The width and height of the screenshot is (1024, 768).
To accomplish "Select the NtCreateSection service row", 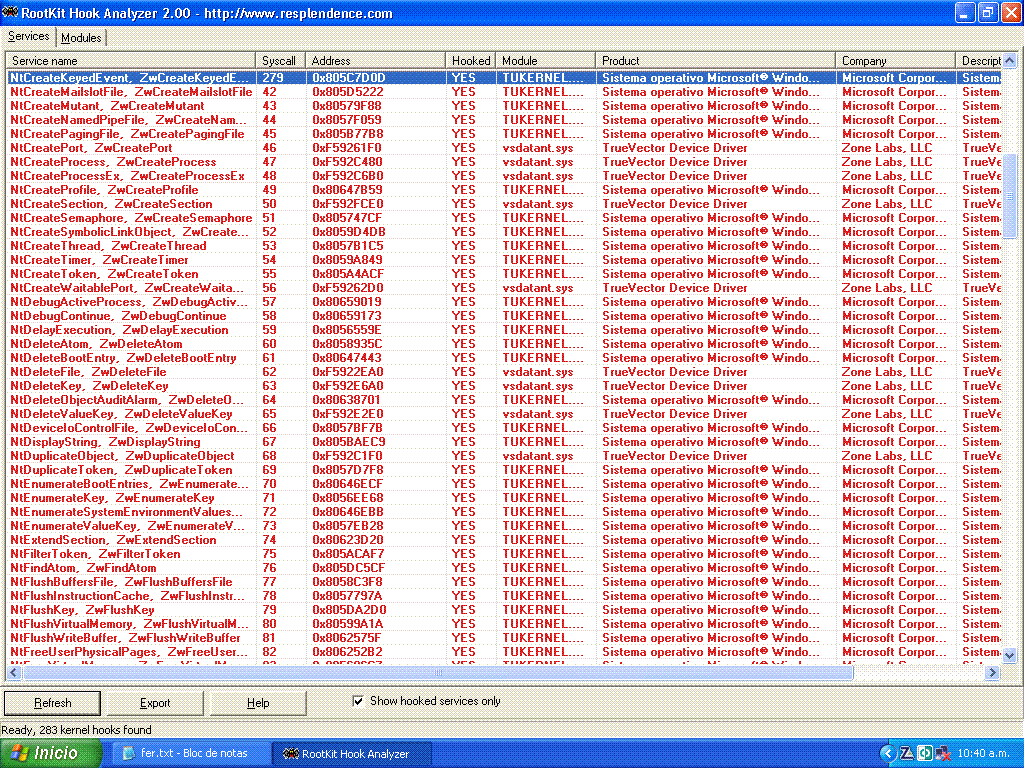I will (x=504, y=204).
